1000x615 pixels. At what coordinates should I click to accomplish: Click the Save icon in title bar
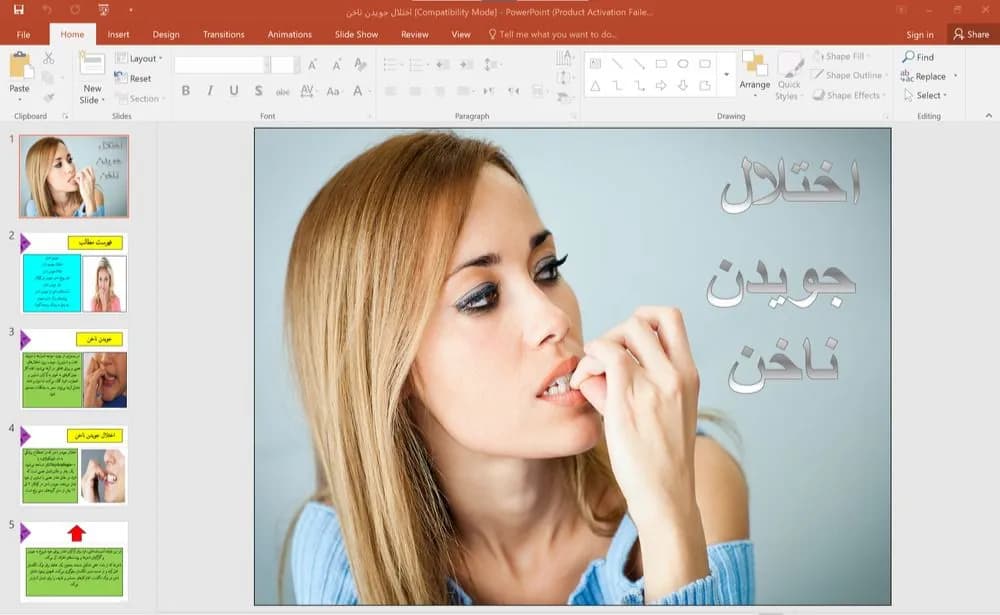(x=18, y=10)
